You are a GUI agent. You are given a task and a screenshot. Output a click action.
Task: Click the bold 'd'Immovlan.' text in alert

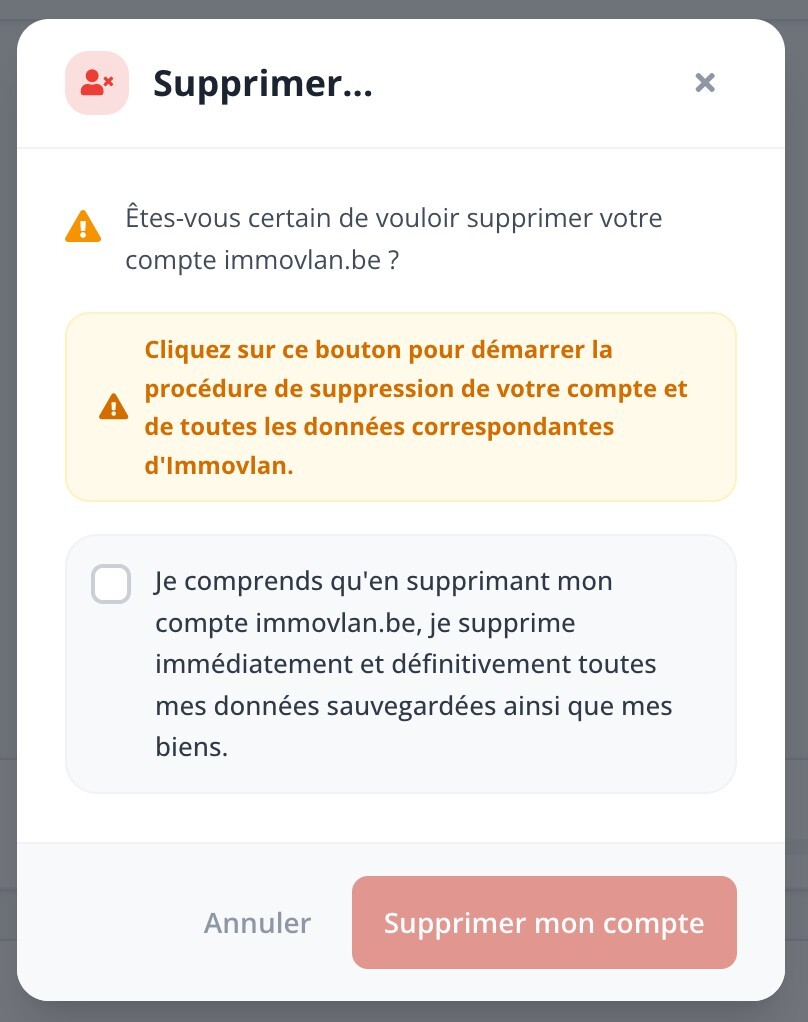click(x=219, y=465)
